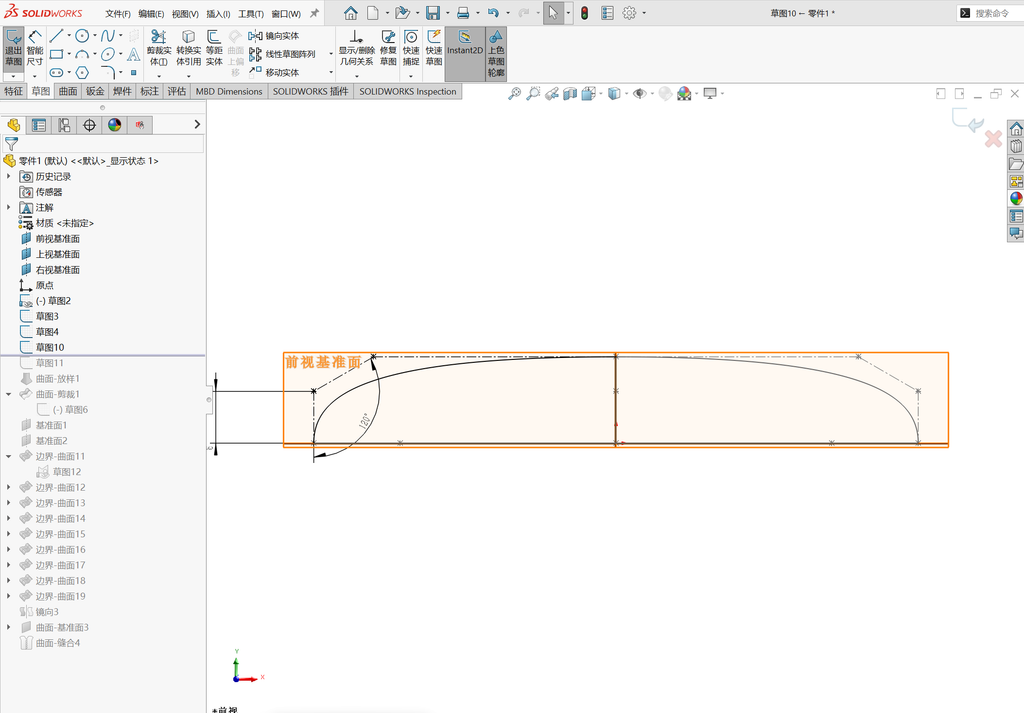Expand the 历史记录 tree node

(8, 176)
